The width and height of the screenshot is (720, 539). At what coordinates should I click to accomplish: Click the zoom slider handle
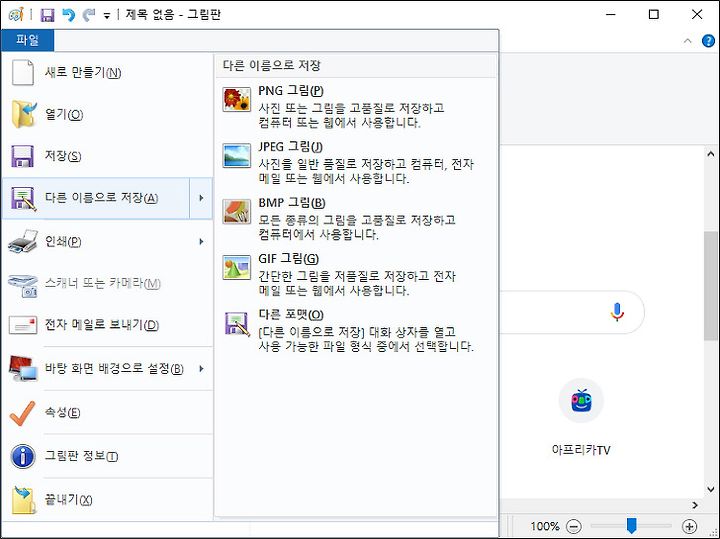pos(632,526)
